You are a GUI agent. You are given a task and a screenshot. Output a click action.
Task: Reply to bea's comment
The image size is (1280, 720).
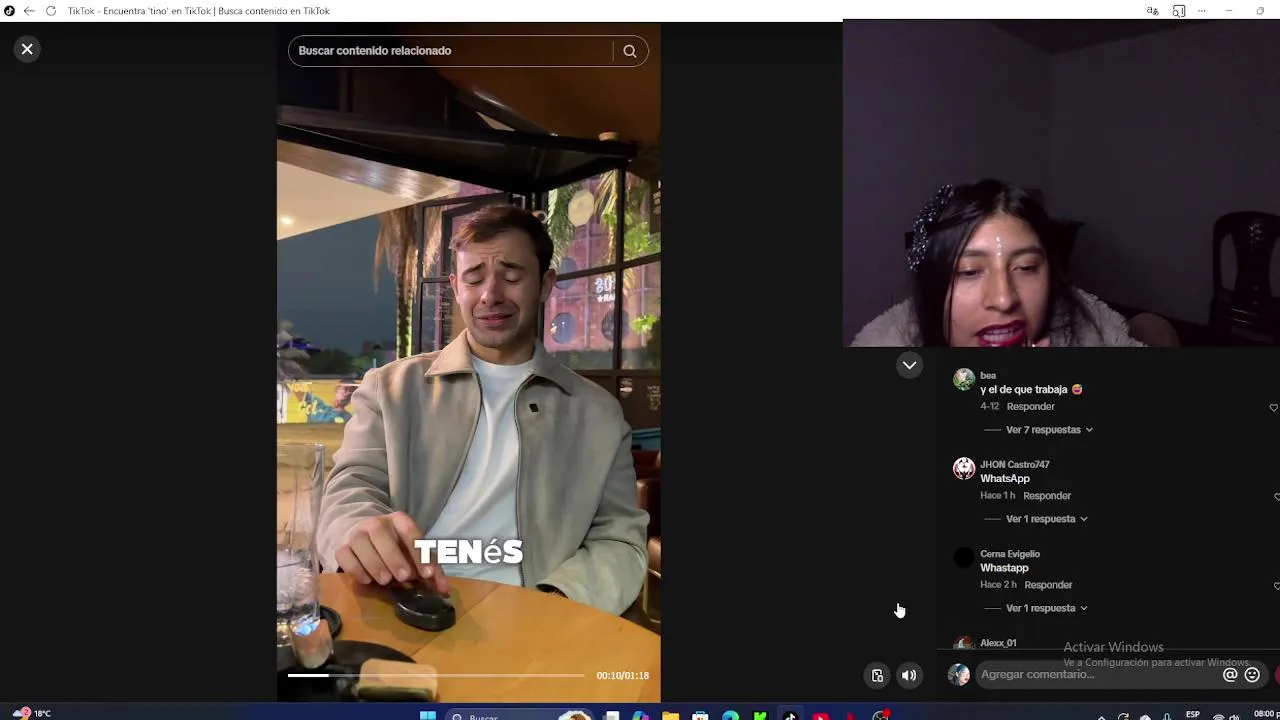coord(1031,407)
